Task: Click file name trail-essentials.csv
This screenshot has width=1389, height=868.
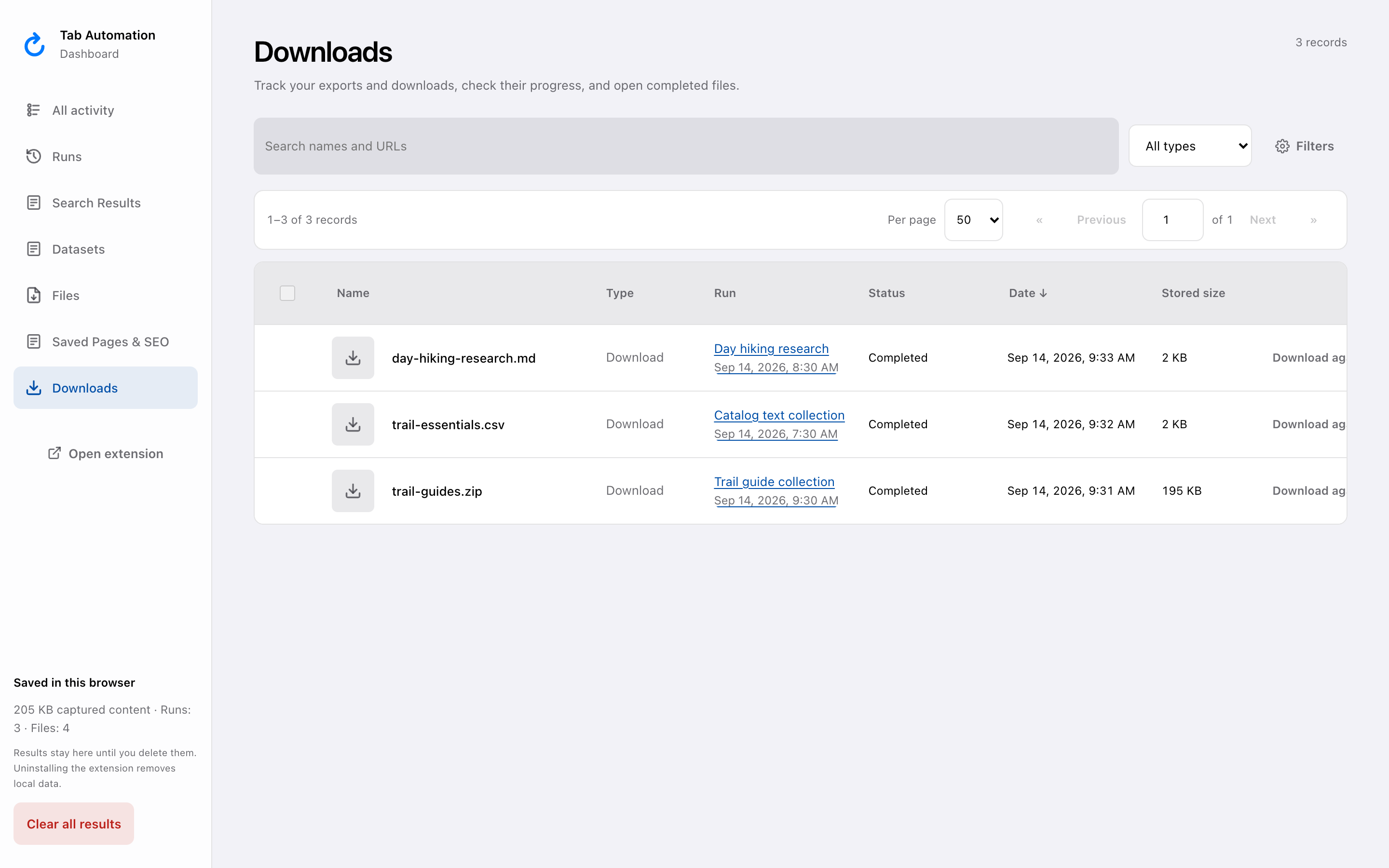Action: (448, 425)
